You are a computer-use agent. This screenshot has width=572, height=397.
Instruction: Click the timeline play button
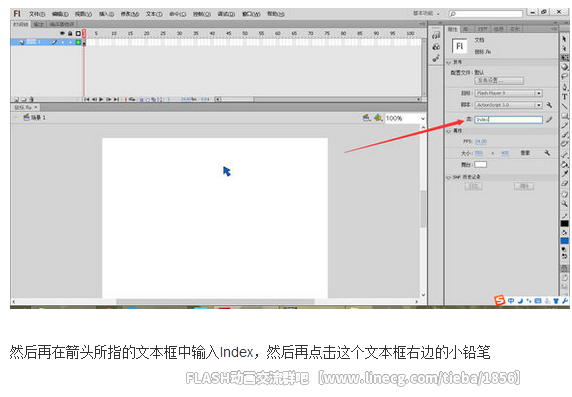point(101,99)
